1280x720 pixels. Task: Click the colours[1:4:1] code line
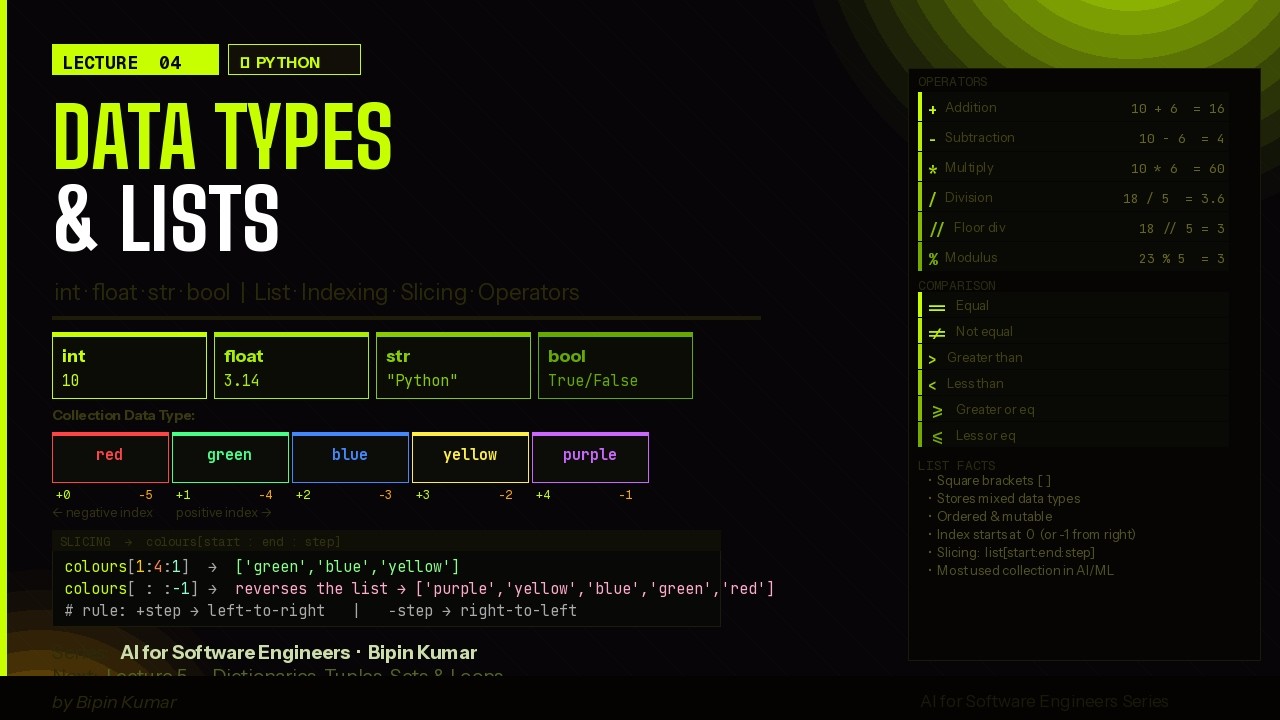point(262,567)
